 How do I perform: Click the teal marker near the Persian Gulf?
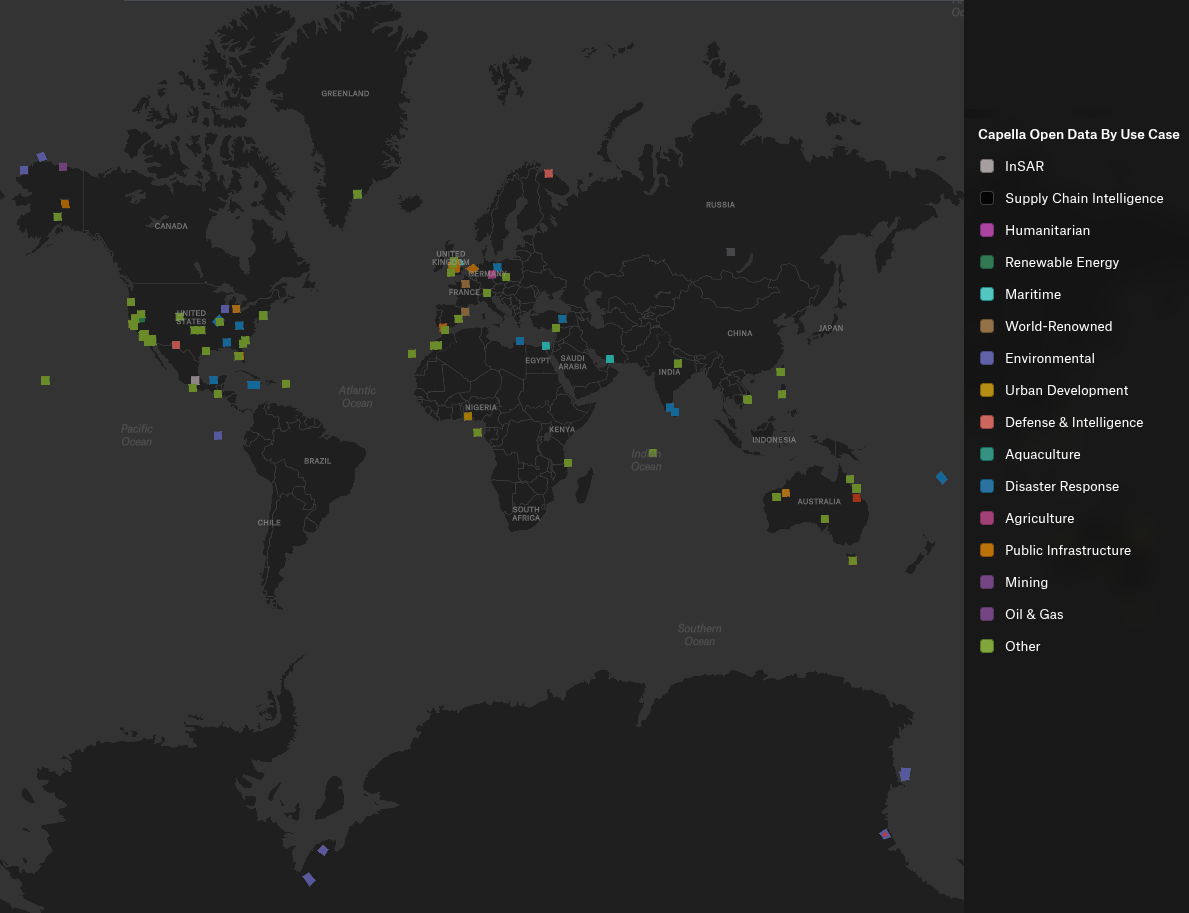click(x=609, y=359)
